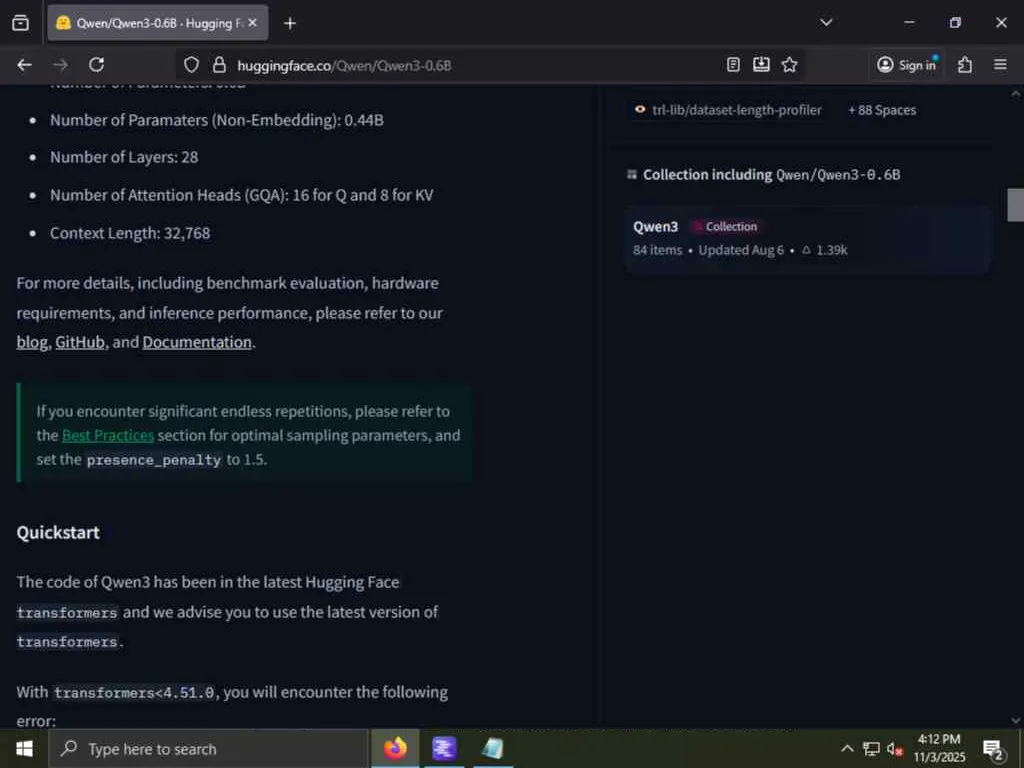Screen dimensions: 1024x768
Task: Open the muted volume tray icon
Action: (x=895, y=748)
